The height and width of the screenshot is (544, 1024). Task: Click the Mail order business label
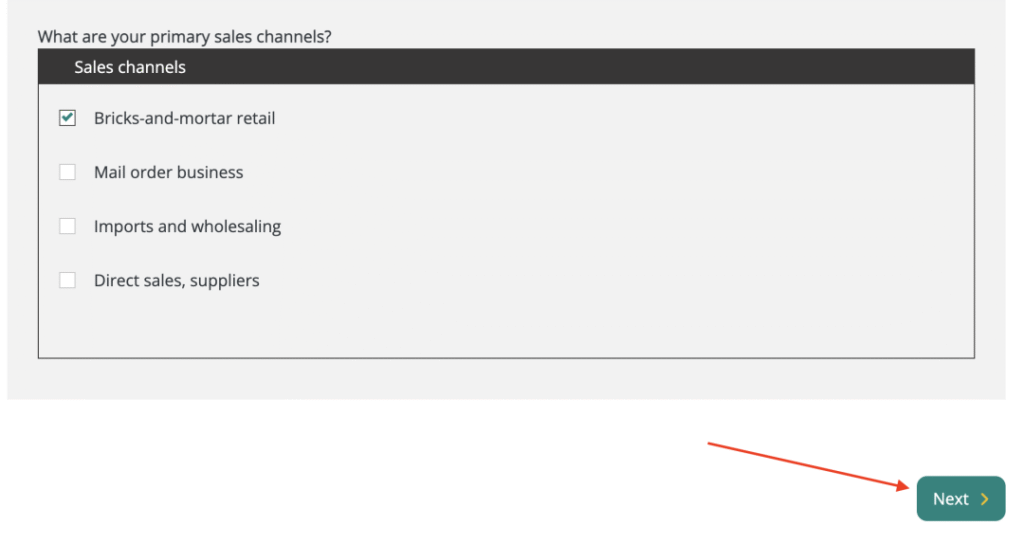click(168, 172)
